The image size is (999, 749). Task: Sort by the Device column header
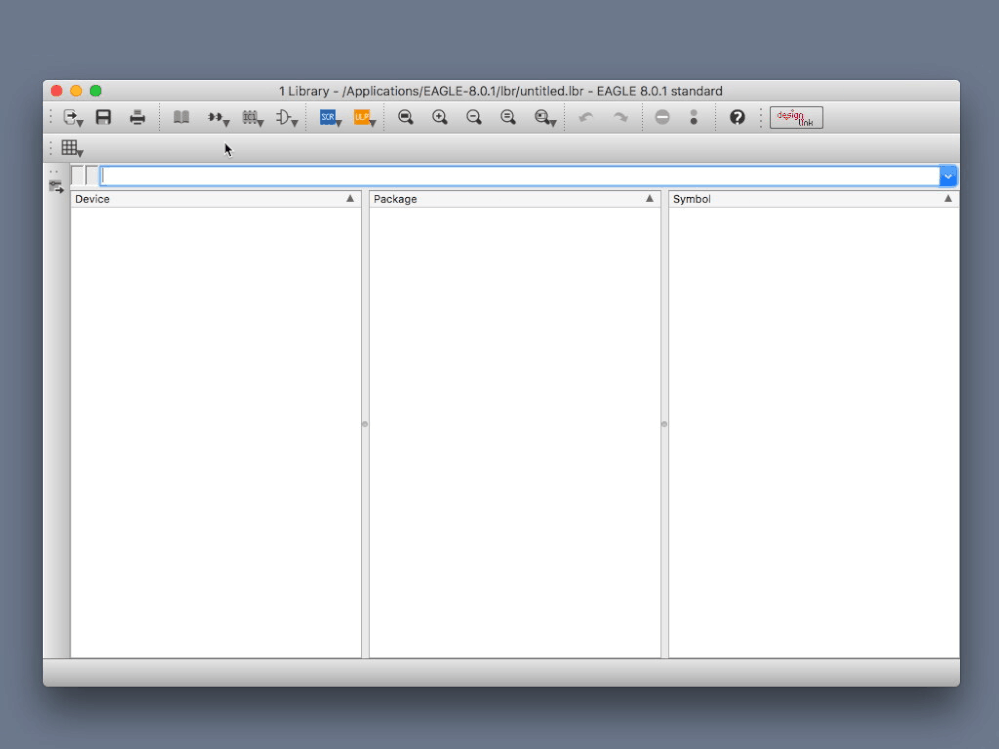215,199
